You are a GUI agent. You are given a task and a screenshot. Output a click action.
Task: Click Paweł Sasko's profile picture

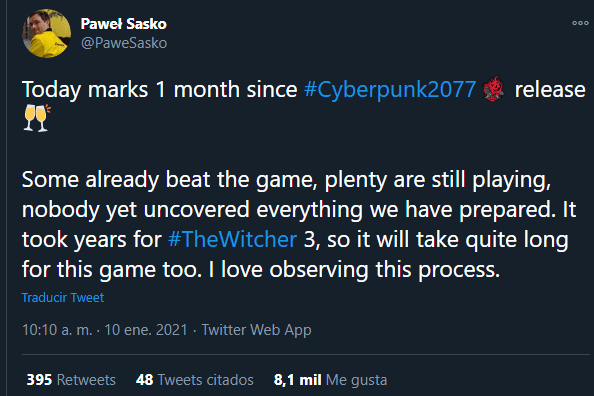(x=47, y=34)
